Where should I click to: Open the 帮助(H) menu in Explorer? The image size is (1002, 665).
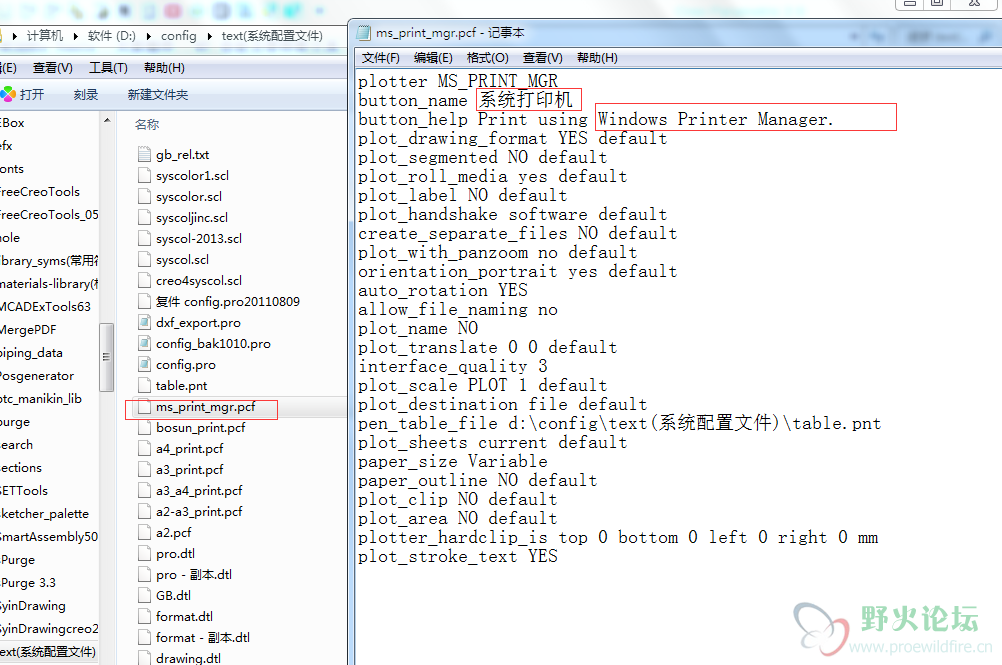tap(164, 68)
